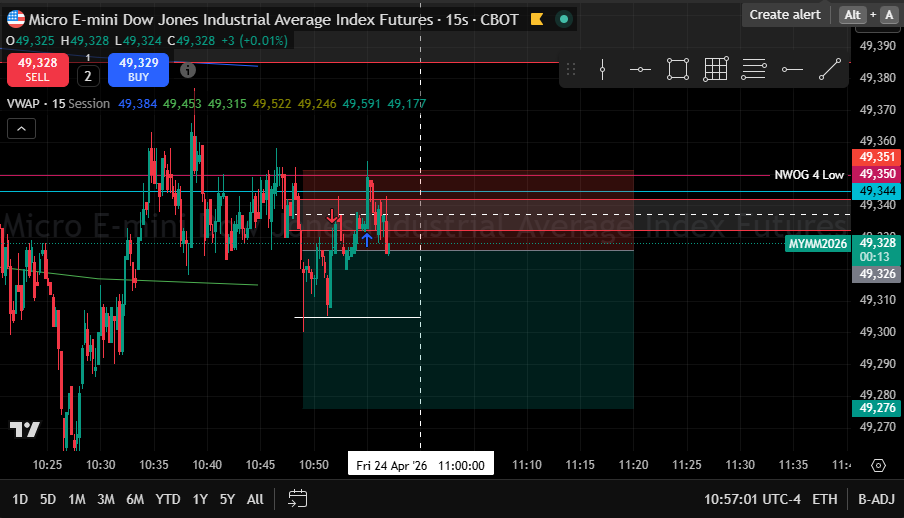Screen dimensions: 904x518
Task: Click the US flag symbol icon
Action: click(x=16, y=20)
